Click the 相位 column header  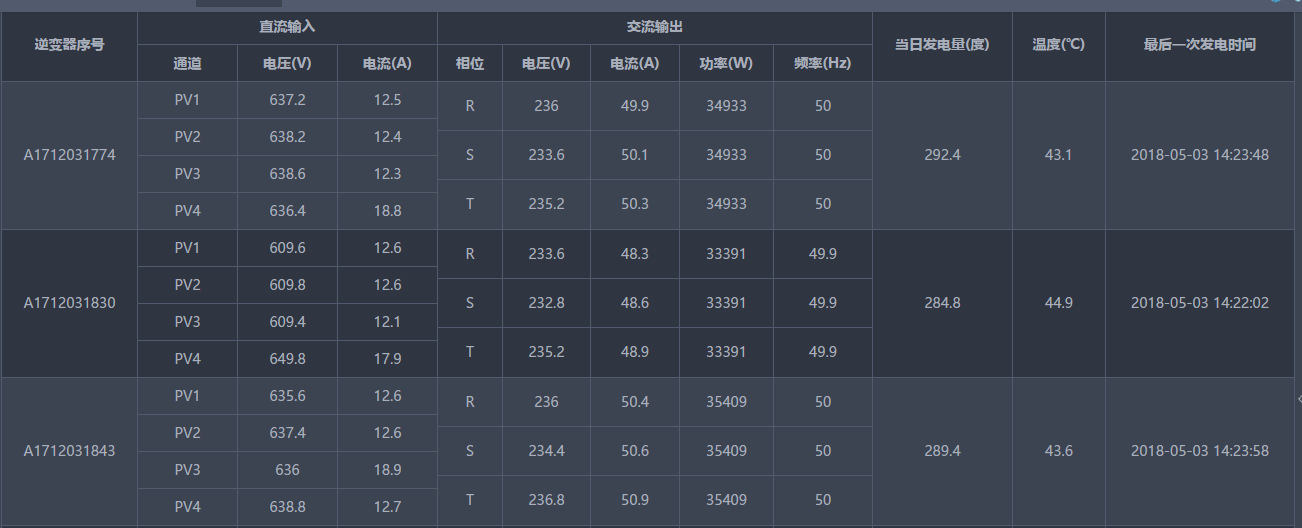coord(470,63)
